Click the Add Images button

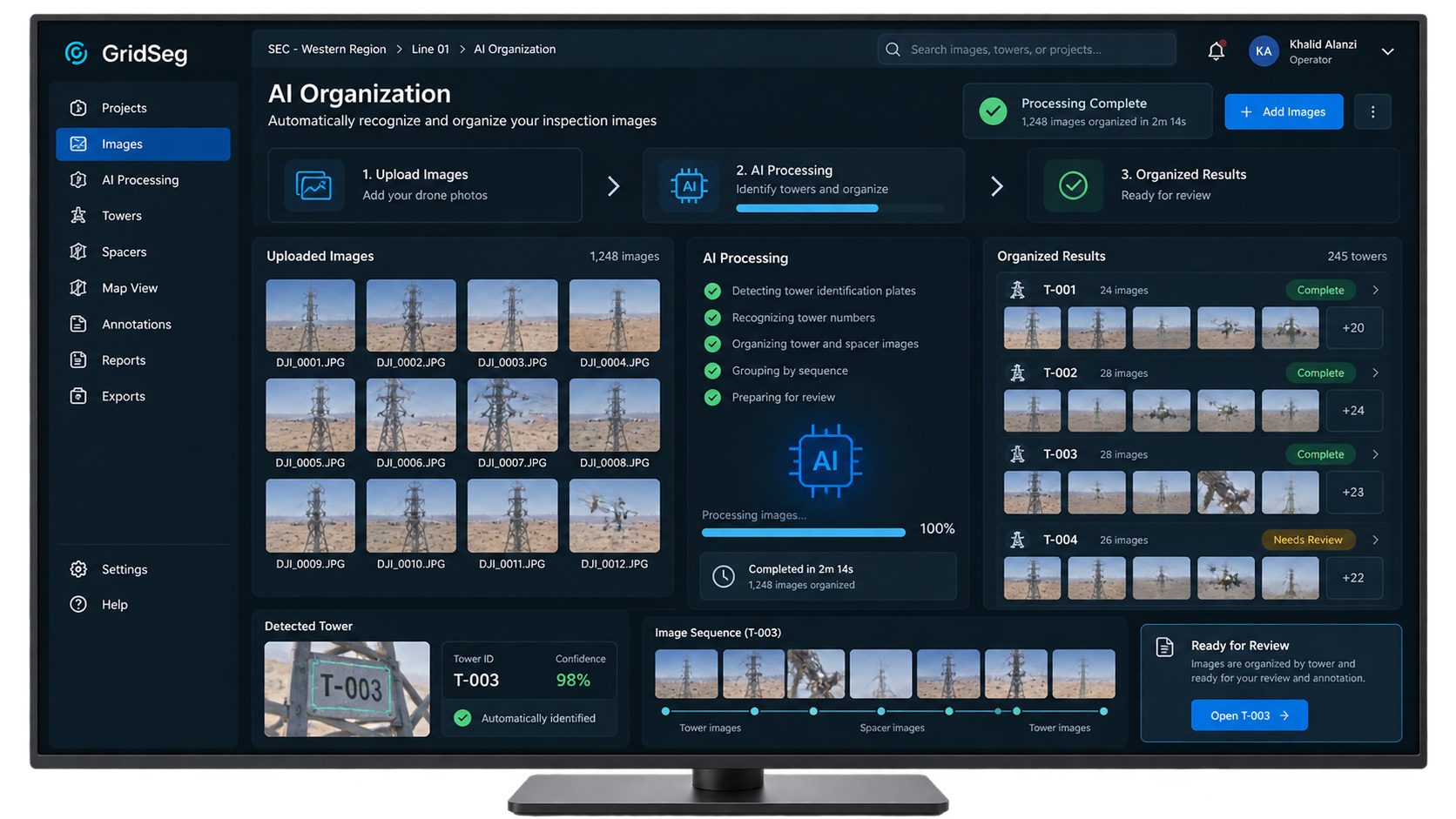coord(1284,111)
